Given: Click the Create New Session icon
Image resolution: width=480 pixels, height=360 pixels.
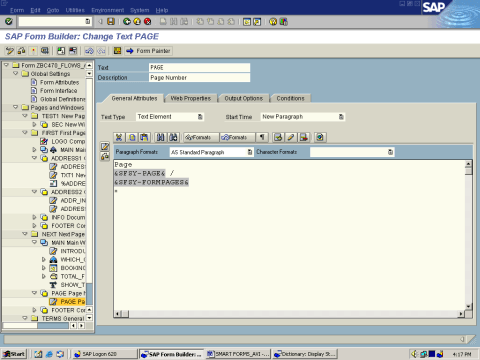Looking at the screenshot, I should (x=247, y=22).
